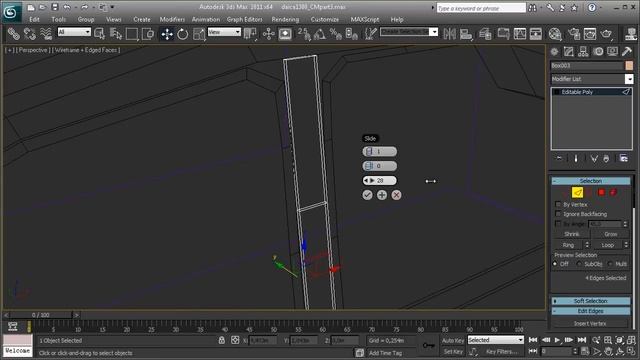Open the Modifiers menu
640x360 pixels.
(172, 19)
